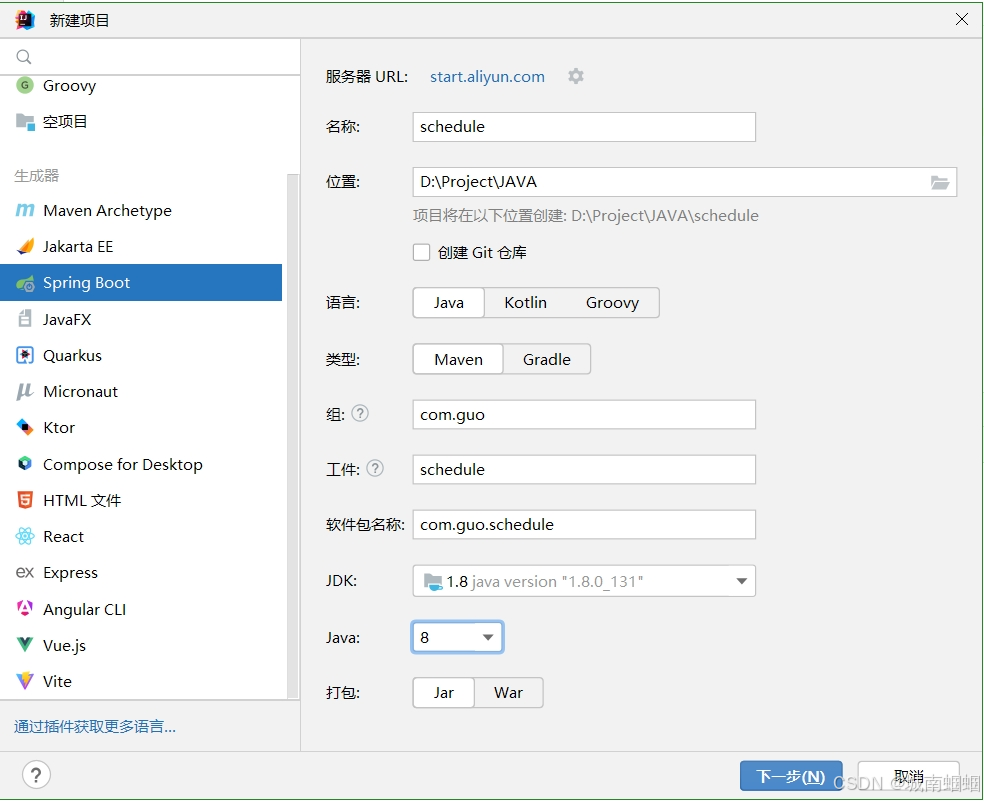Open the JDK version dropdown arrow

(741, 581)
